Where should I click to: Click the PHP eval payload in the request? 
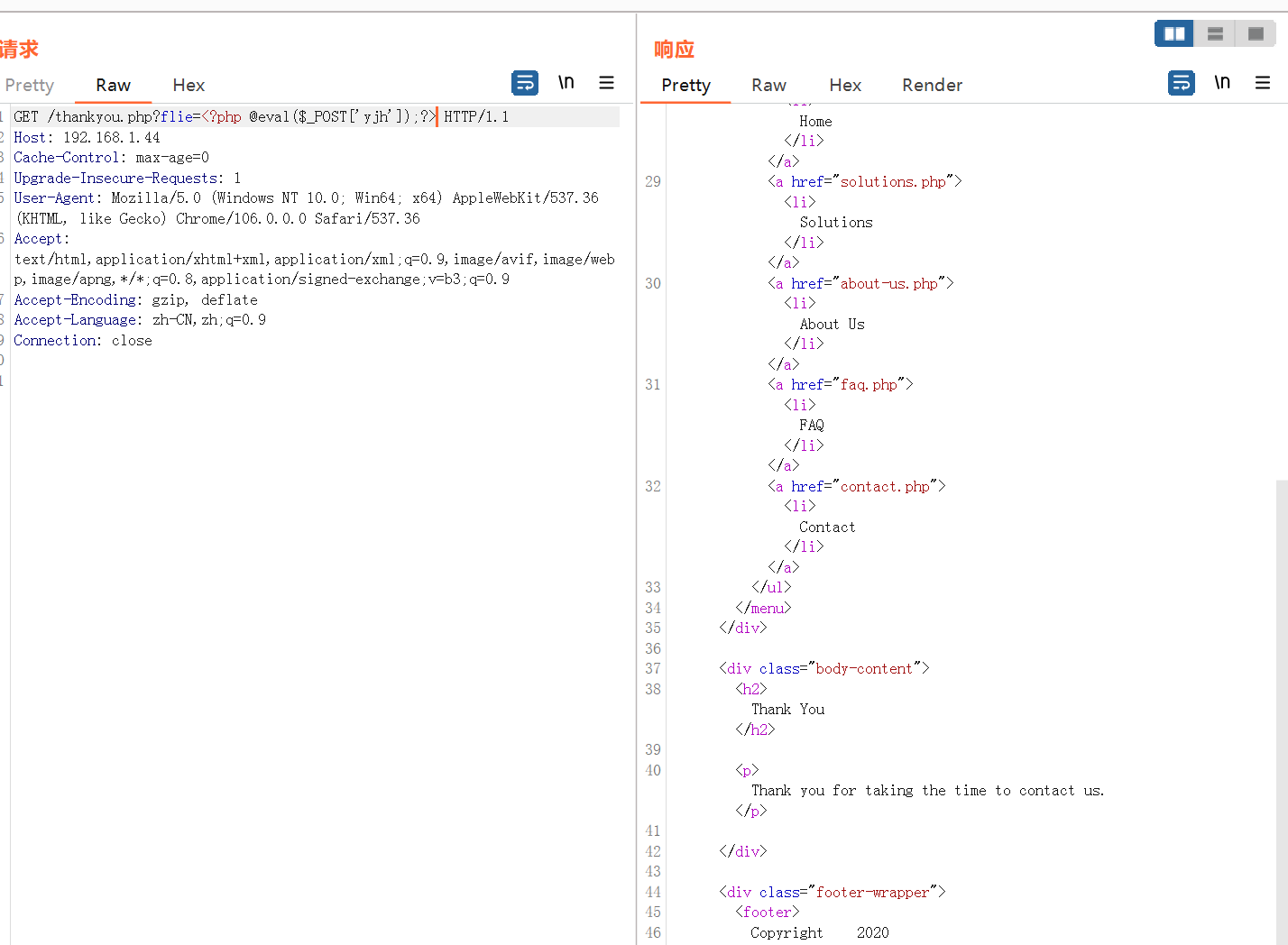click(x=318, y=116)
